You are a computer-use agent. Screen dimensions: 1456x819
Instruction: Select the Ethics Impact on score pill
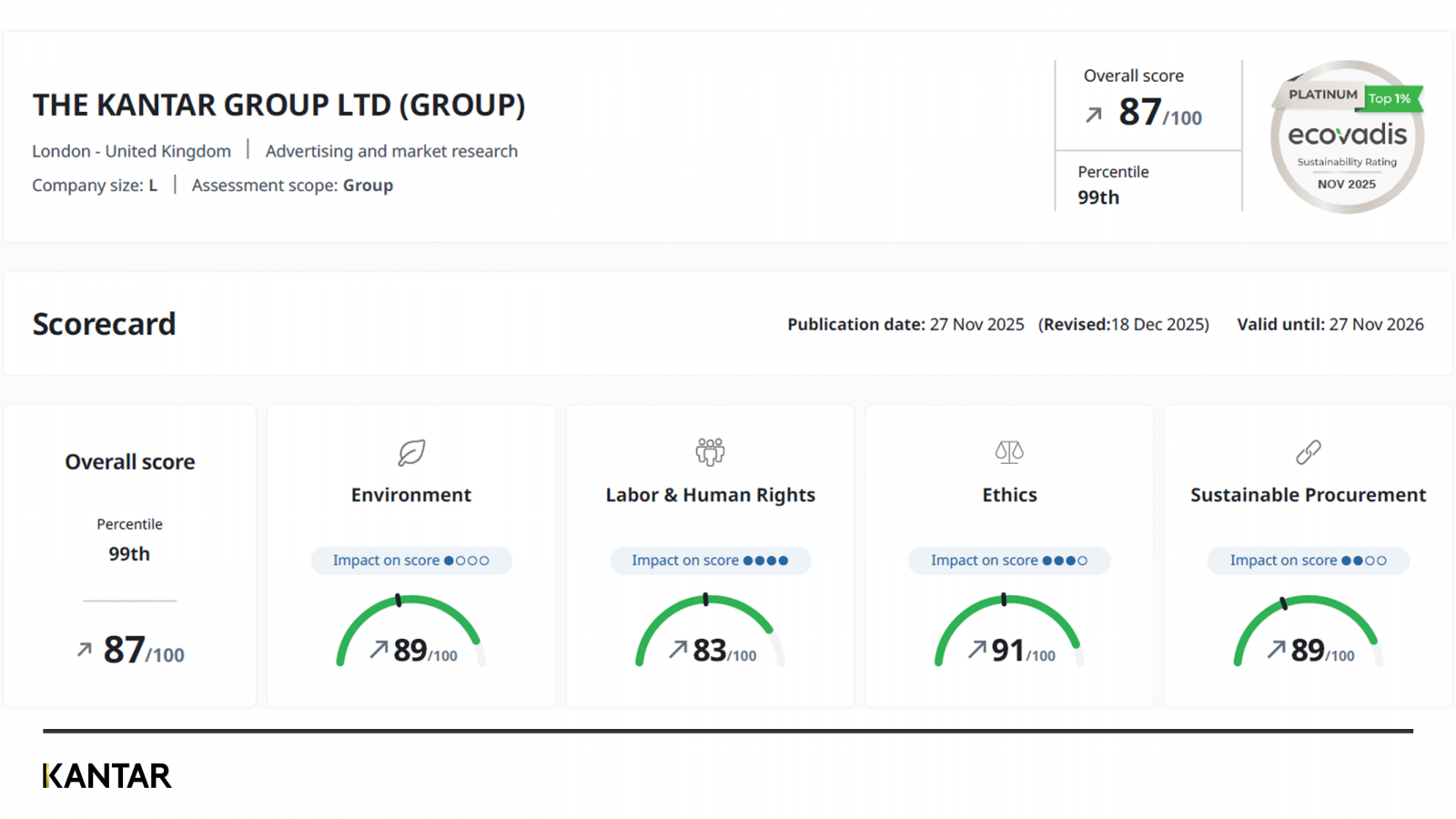pyautogui.click(x=1009, y=561)
